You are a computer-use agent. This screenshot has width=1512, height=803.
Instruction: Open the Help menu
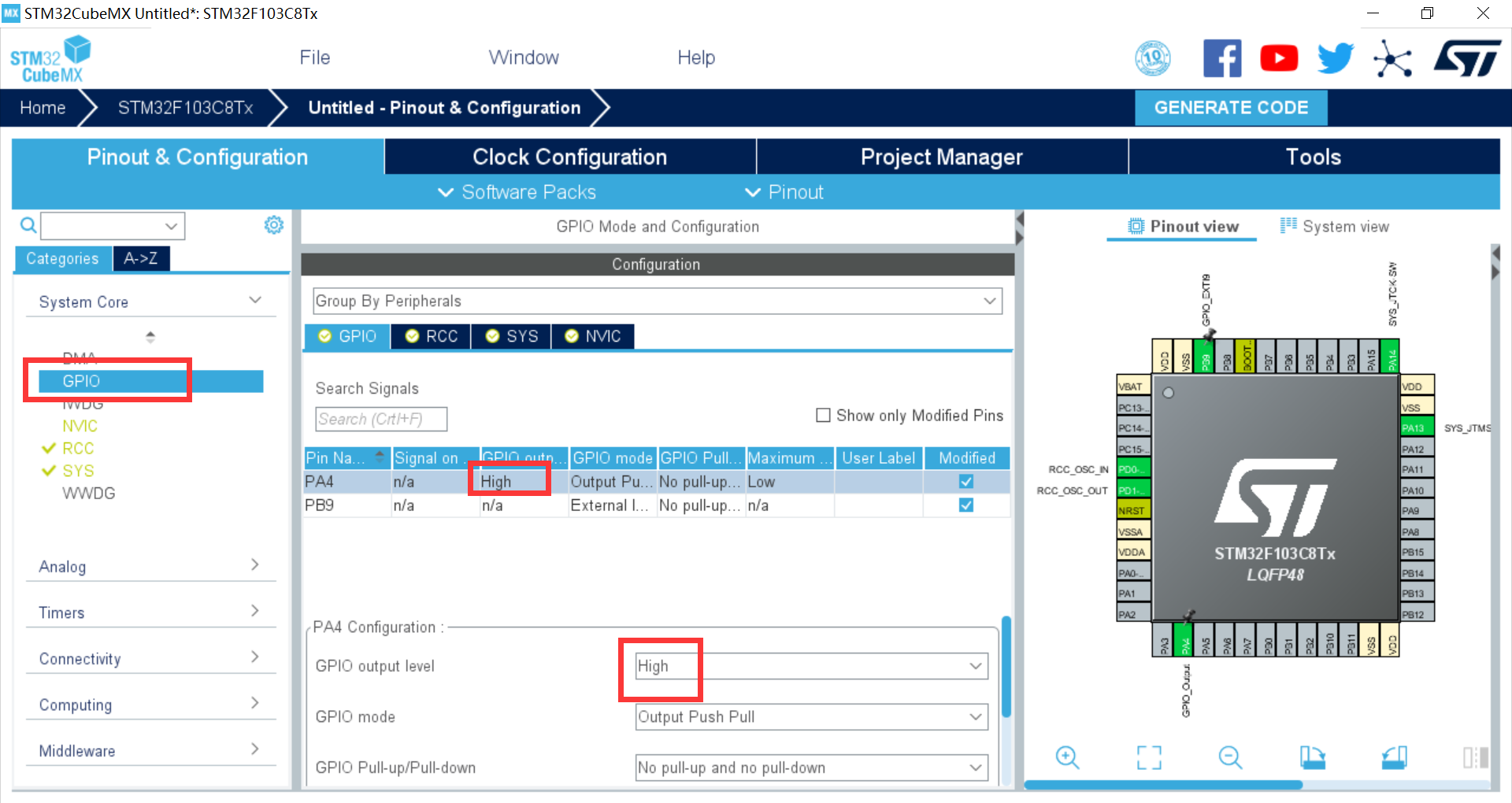tap(696, 57)
